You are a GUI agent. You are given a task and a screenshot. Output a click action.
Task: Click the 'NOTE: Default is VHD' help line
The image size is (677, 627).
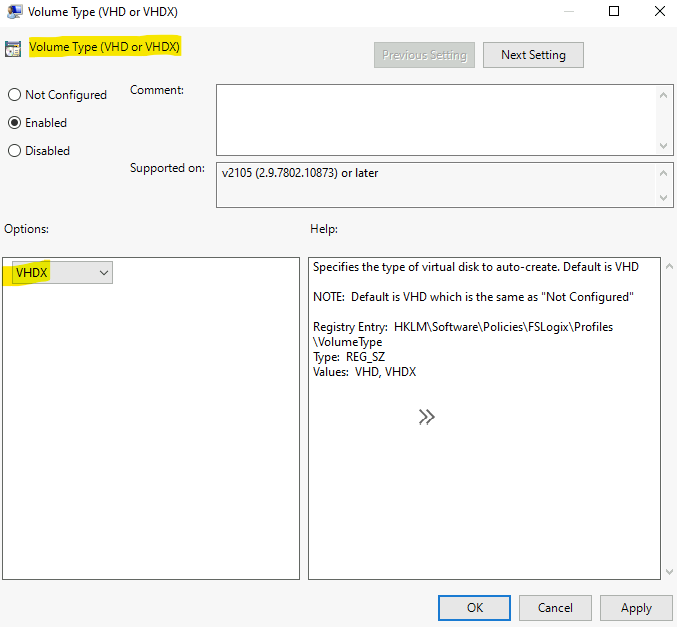(473, 297)
